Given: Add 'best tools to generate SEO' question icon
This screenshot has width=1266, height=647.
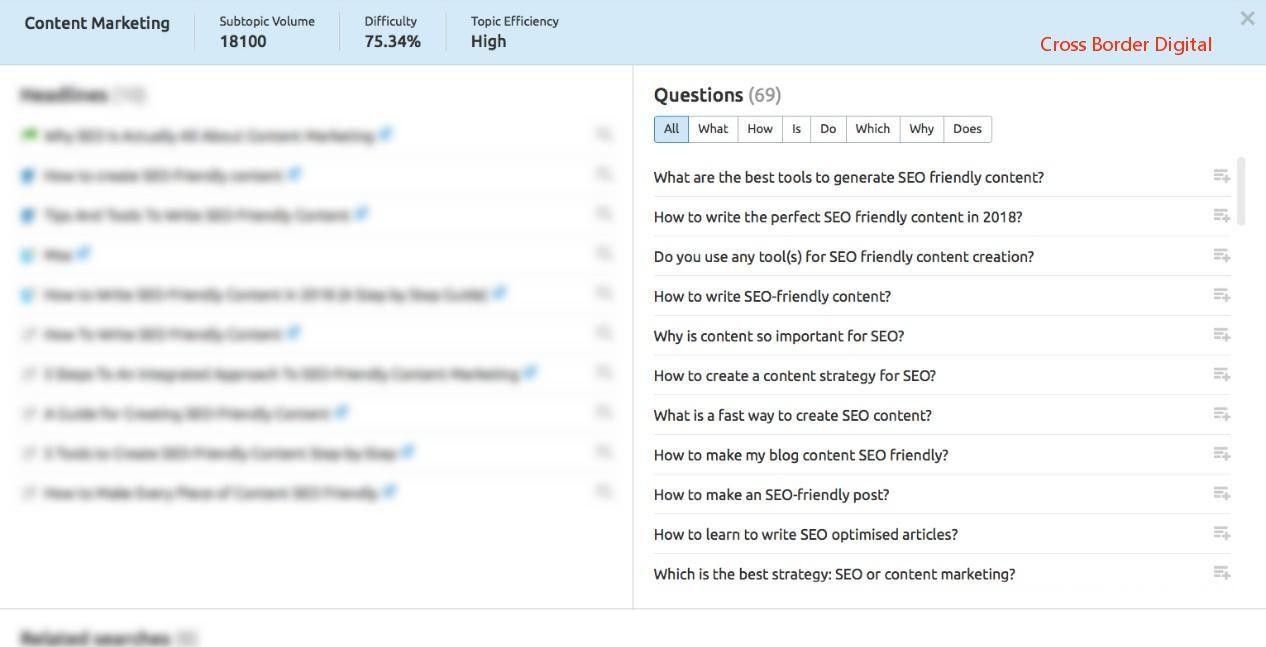Looking at the screenshot, I should [x=1221, y=176].
